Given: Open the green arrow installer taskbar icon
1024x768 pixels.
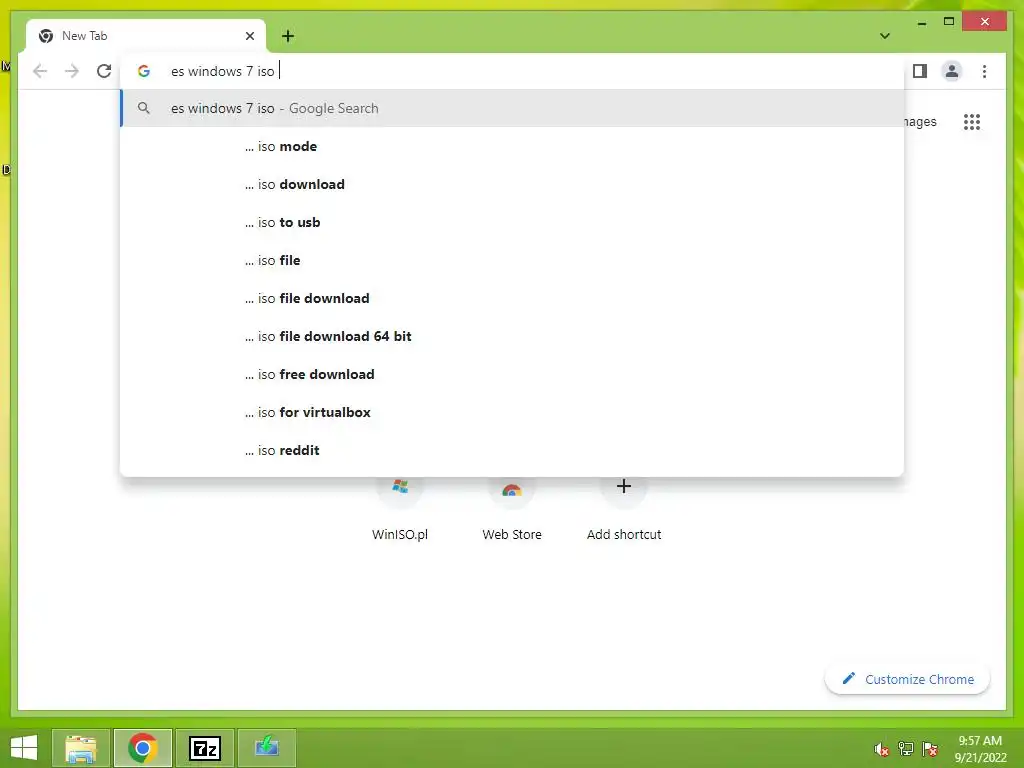Looking at the screenshot, I should pos(267,748).
